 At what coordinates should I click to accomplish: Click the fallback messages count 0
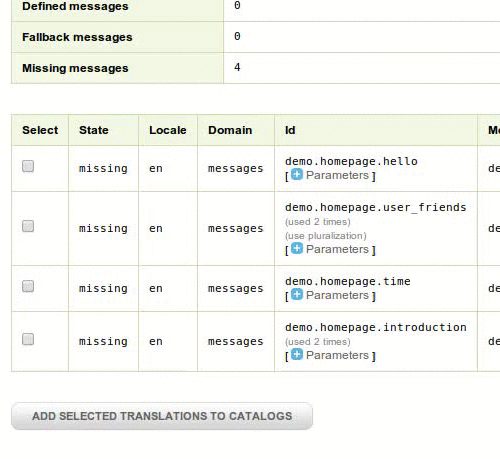(237, 36)
